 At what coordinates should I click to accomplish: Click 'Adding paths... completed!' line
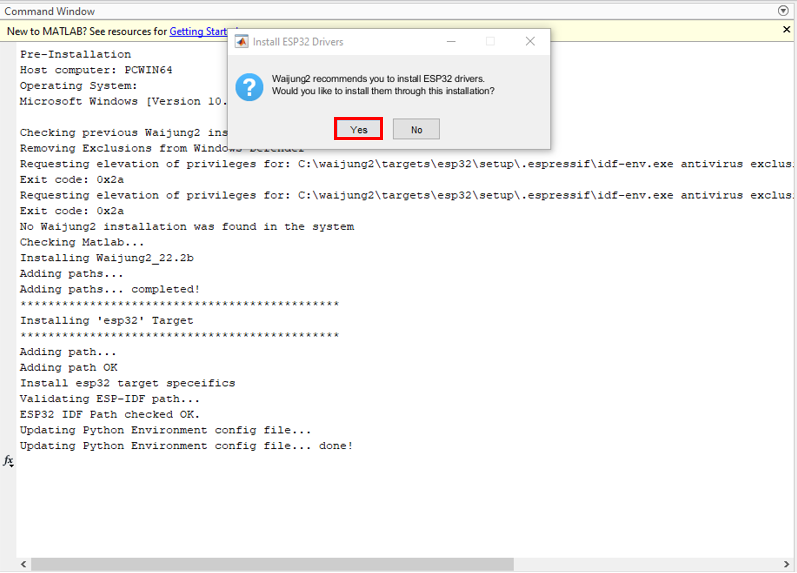110,289
